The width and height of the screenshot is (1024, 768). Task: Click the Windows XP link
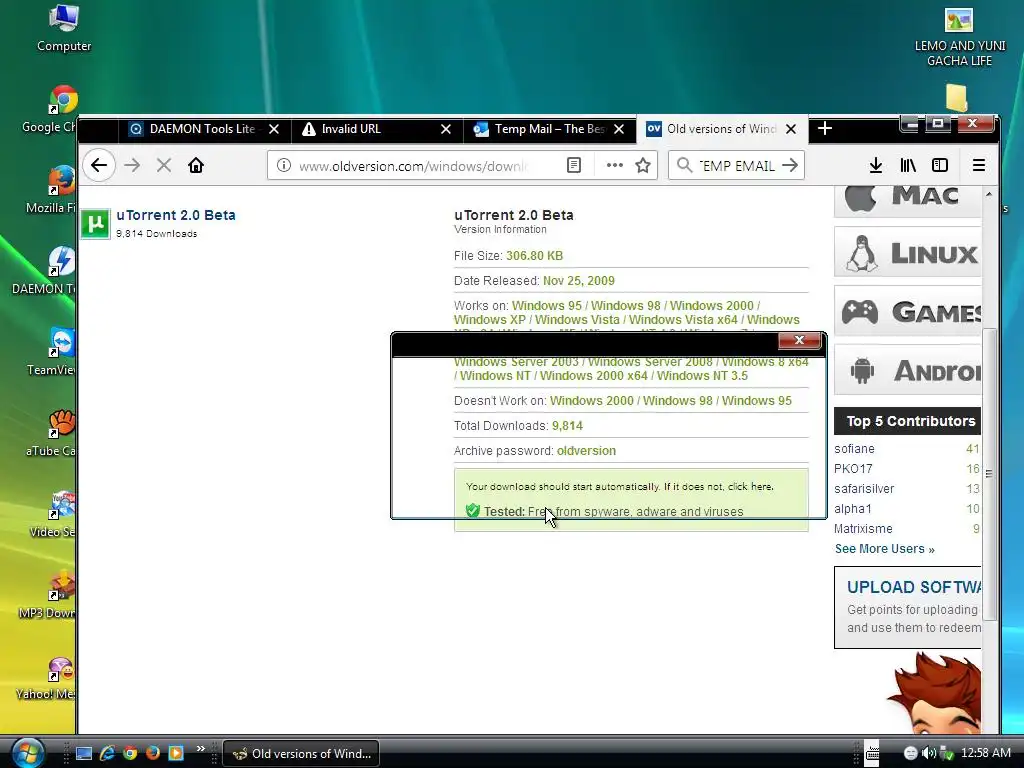tap(490, 319)
